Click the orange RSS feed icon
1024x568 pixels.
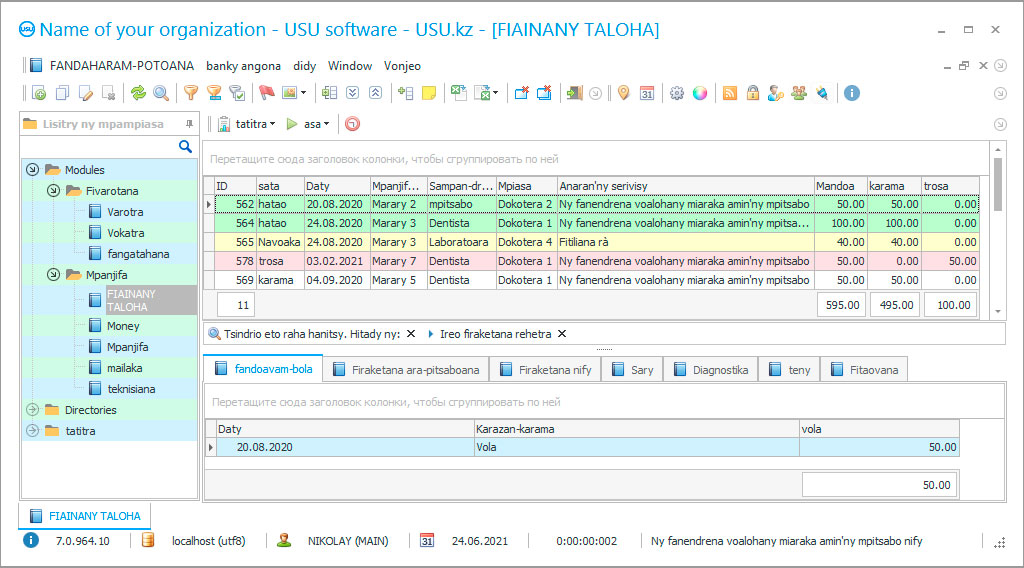(730, 93)
